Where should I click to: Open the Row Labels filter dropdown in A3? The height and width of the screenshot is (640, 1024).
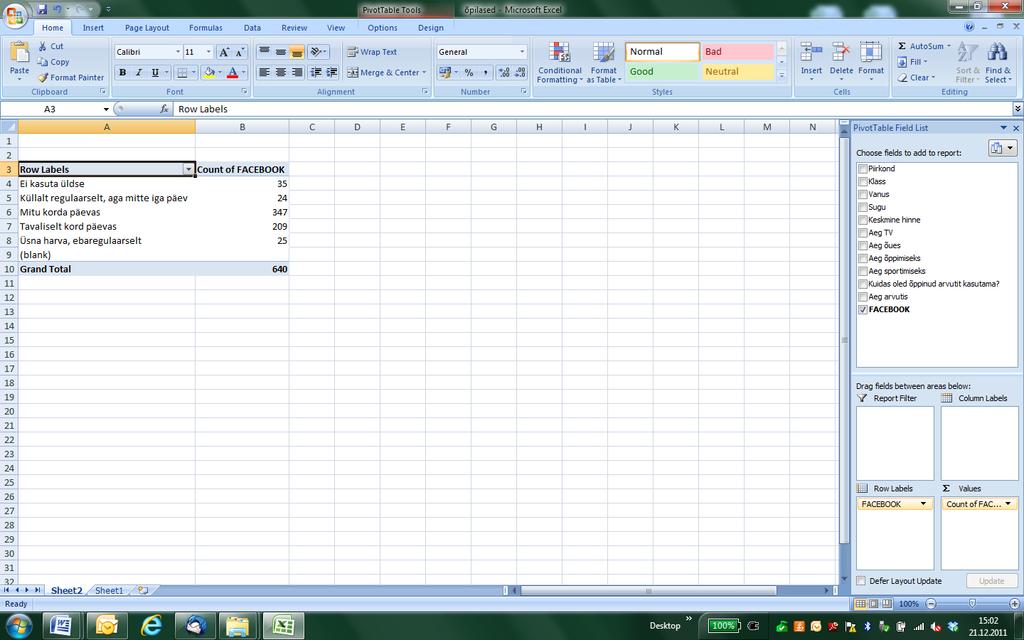pos(189,170)
